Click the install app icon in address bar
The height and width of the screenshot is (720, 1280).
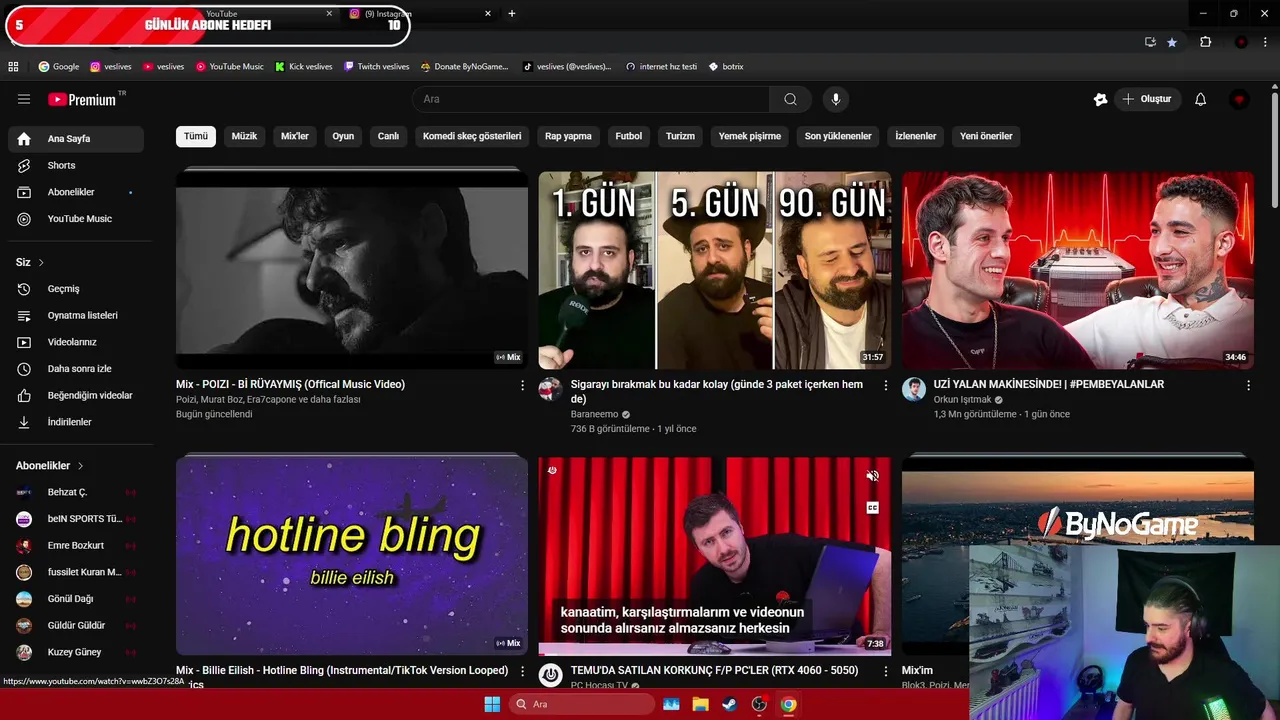click(x=1150, y=42)
